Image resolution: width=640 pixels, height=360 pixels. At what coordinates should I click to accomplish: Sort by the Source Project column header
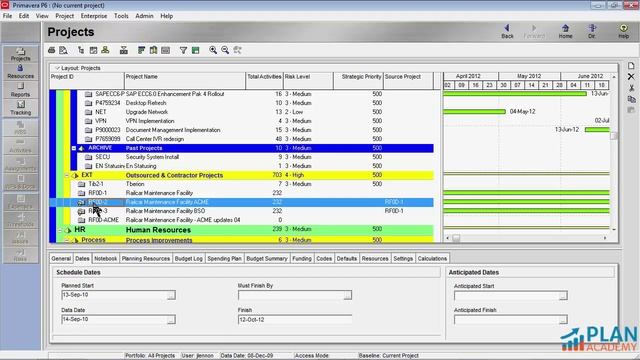[408, 81]
